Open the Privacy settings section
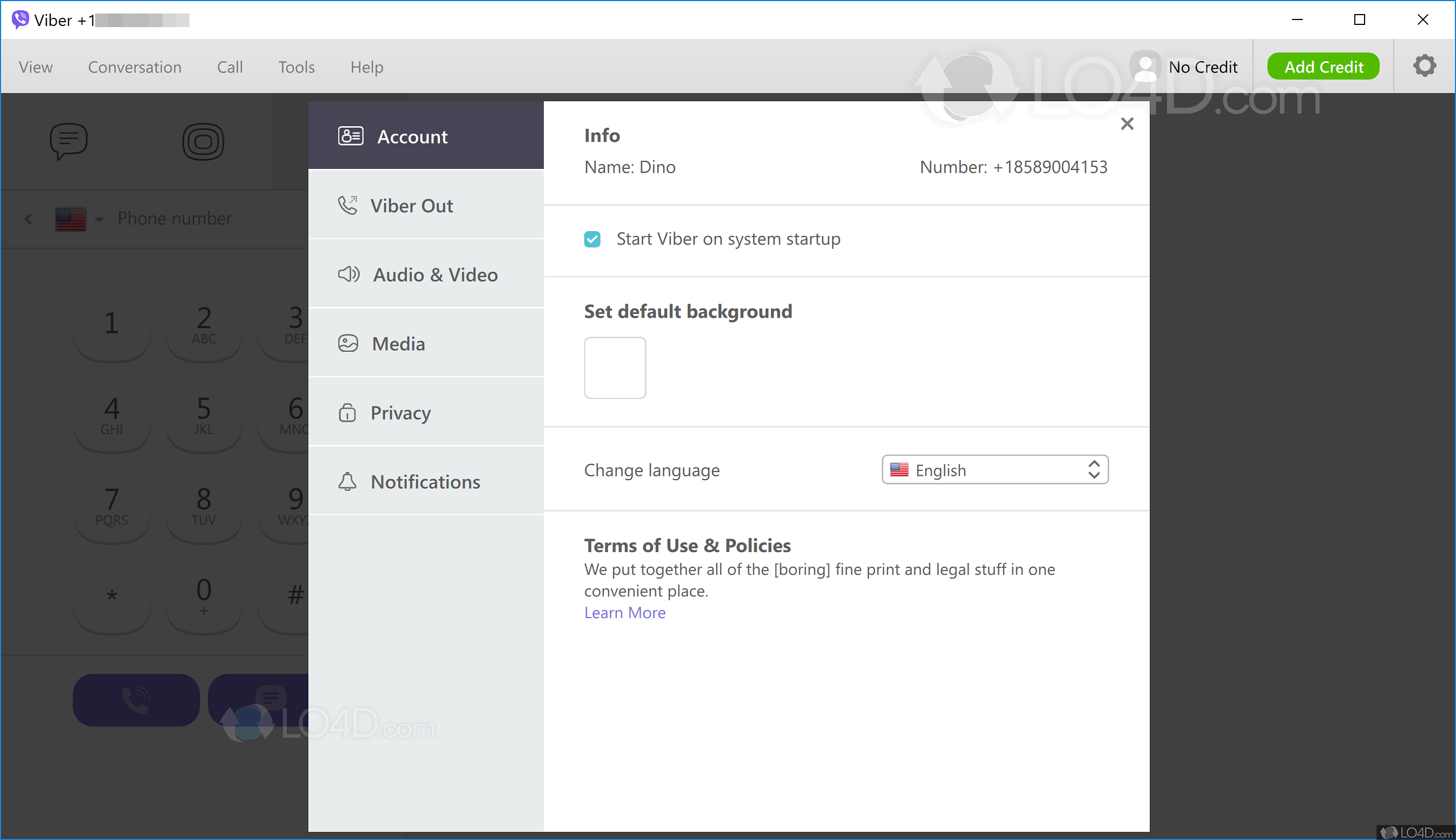1456x840 pixels. click(x=401, y=412)
